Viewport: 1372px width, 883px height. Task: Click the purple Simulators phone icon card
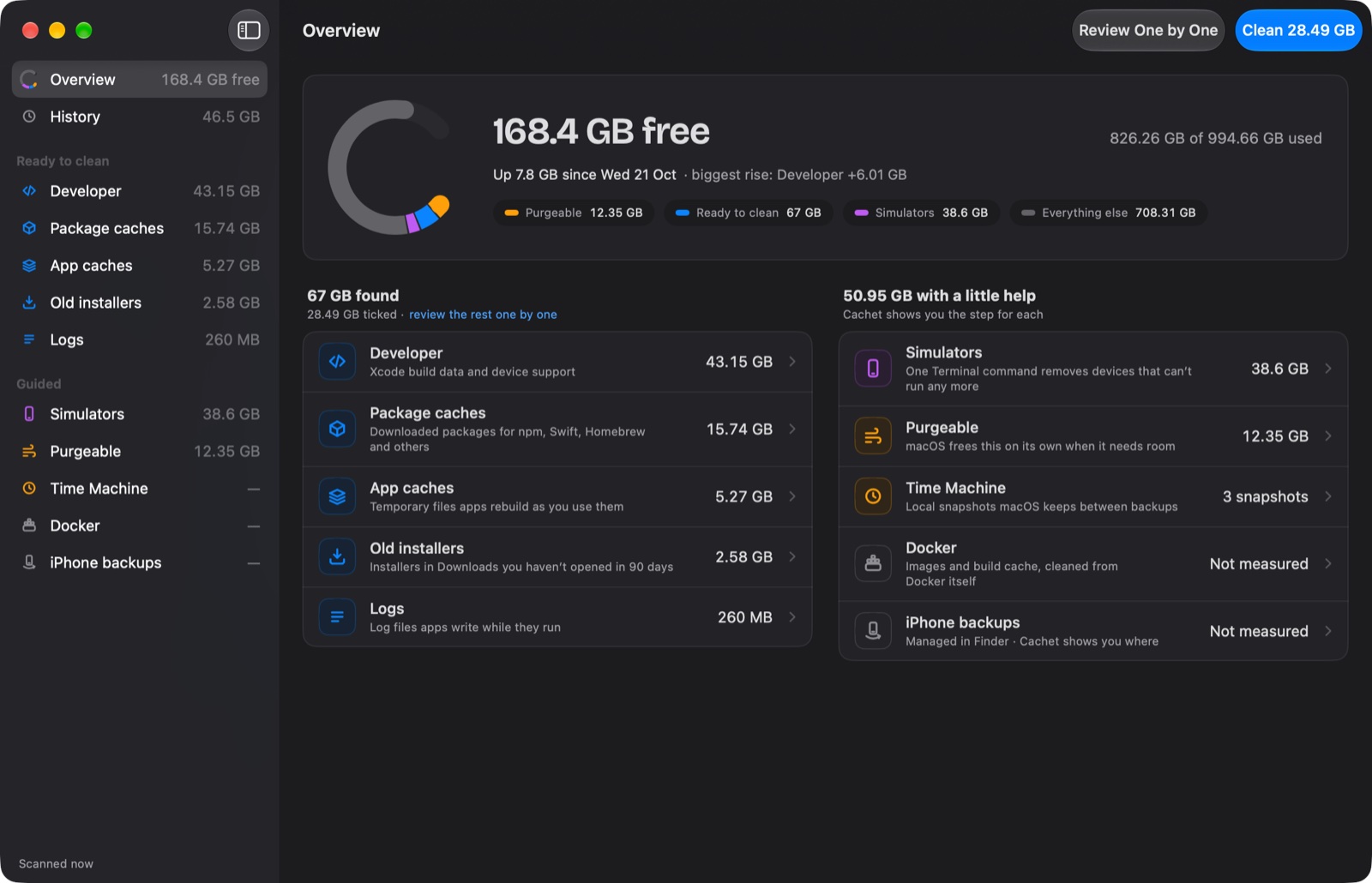click(x=873, y=369)
